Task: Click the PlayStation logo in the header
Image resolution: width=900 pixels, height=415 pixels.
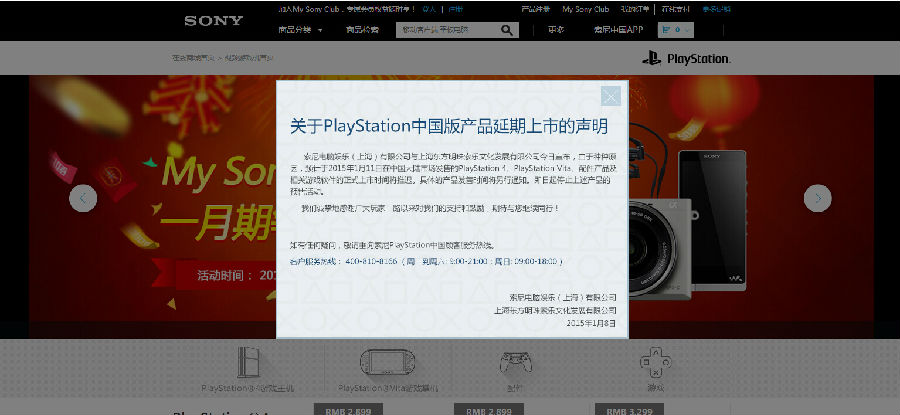Action: 686,58
